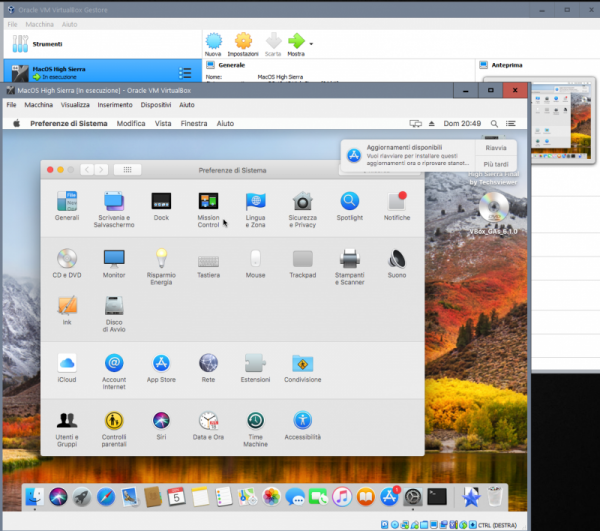Open the Finestra menu in macOS menu bar
This screenshot has height=531, width=600.
coord(194,123)
